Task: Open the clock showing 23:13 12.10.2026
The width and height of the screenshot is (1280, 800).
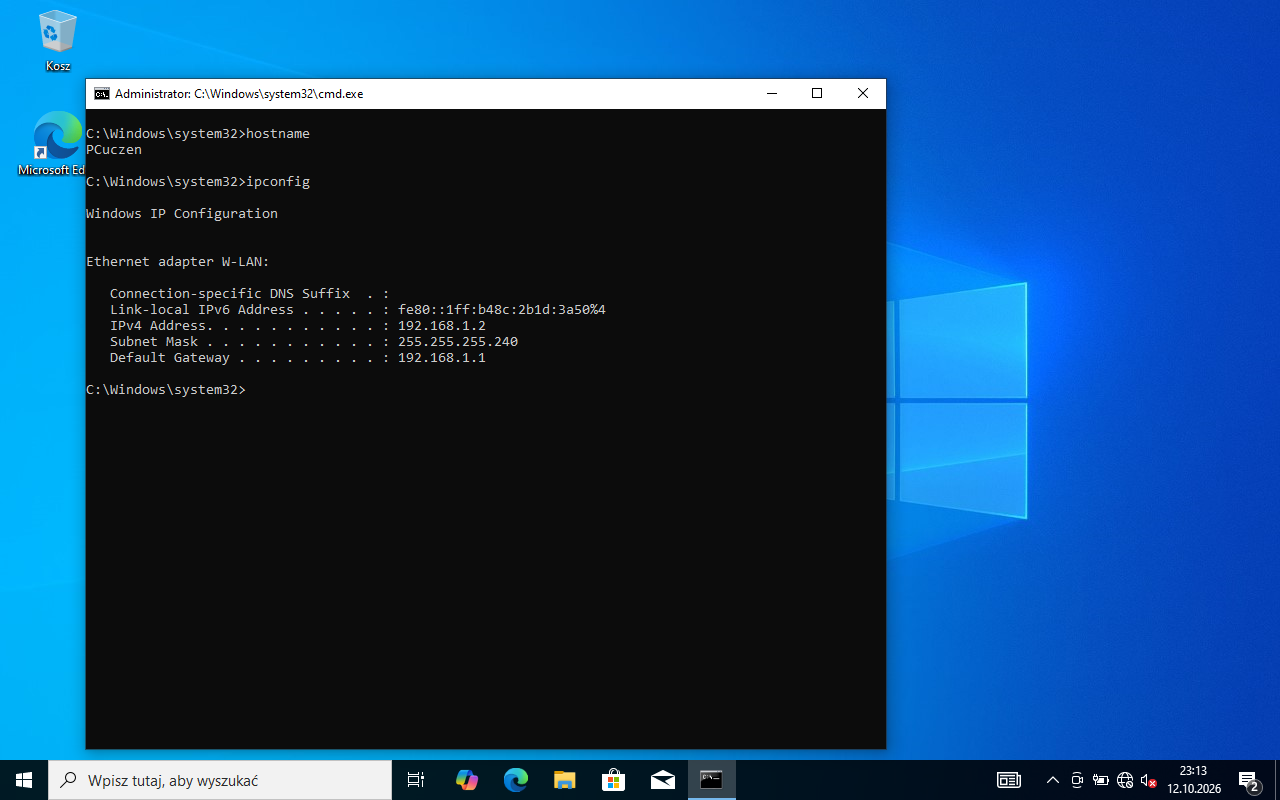Action: coord(1194,780)
